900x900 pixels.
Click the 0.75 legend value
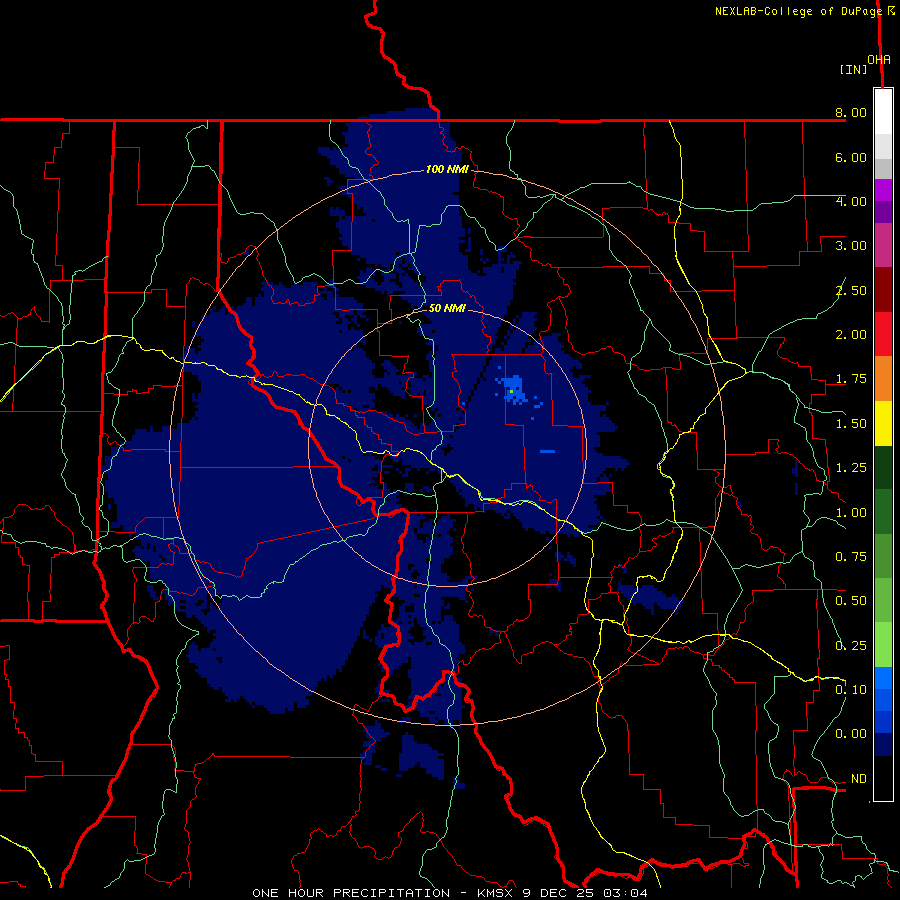point(851,557)
